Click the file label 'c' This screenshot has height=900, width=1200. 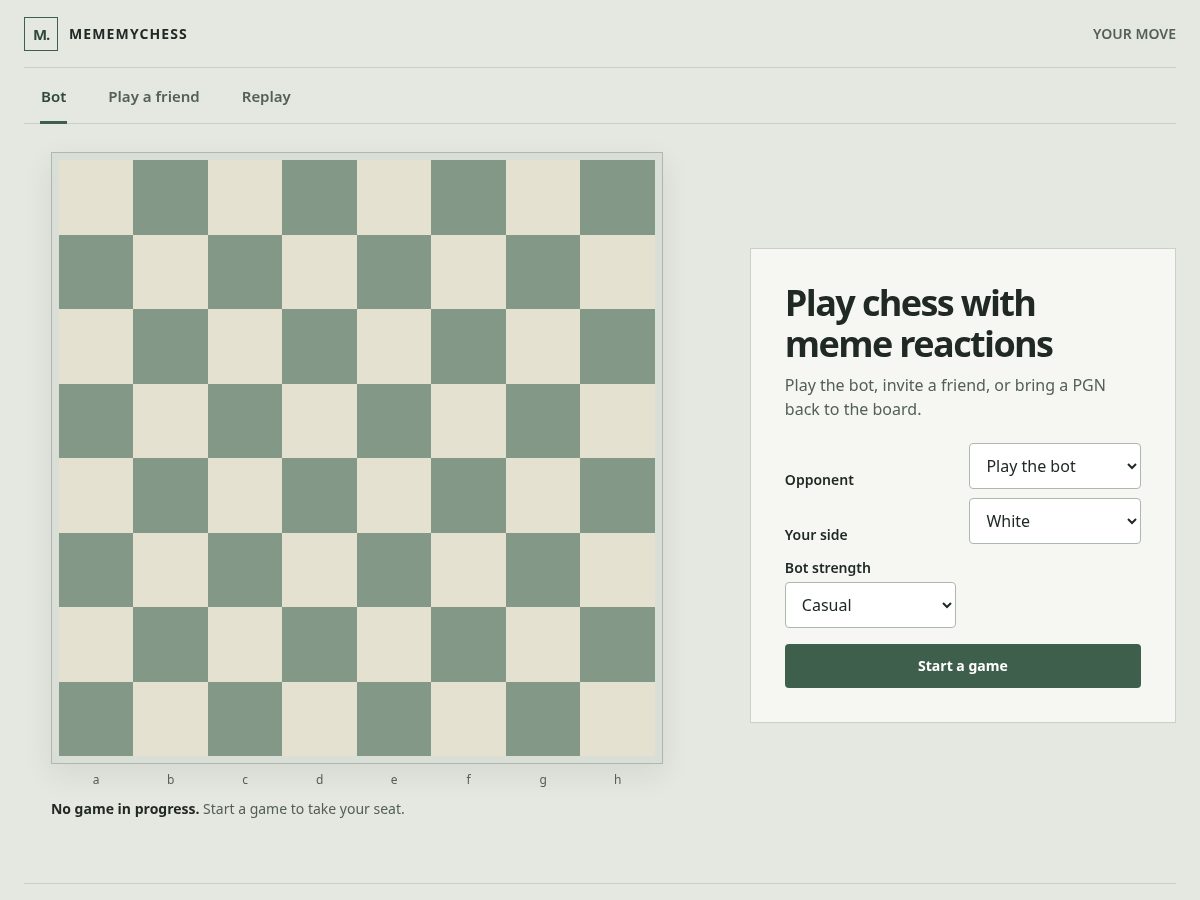pos(245,780)
